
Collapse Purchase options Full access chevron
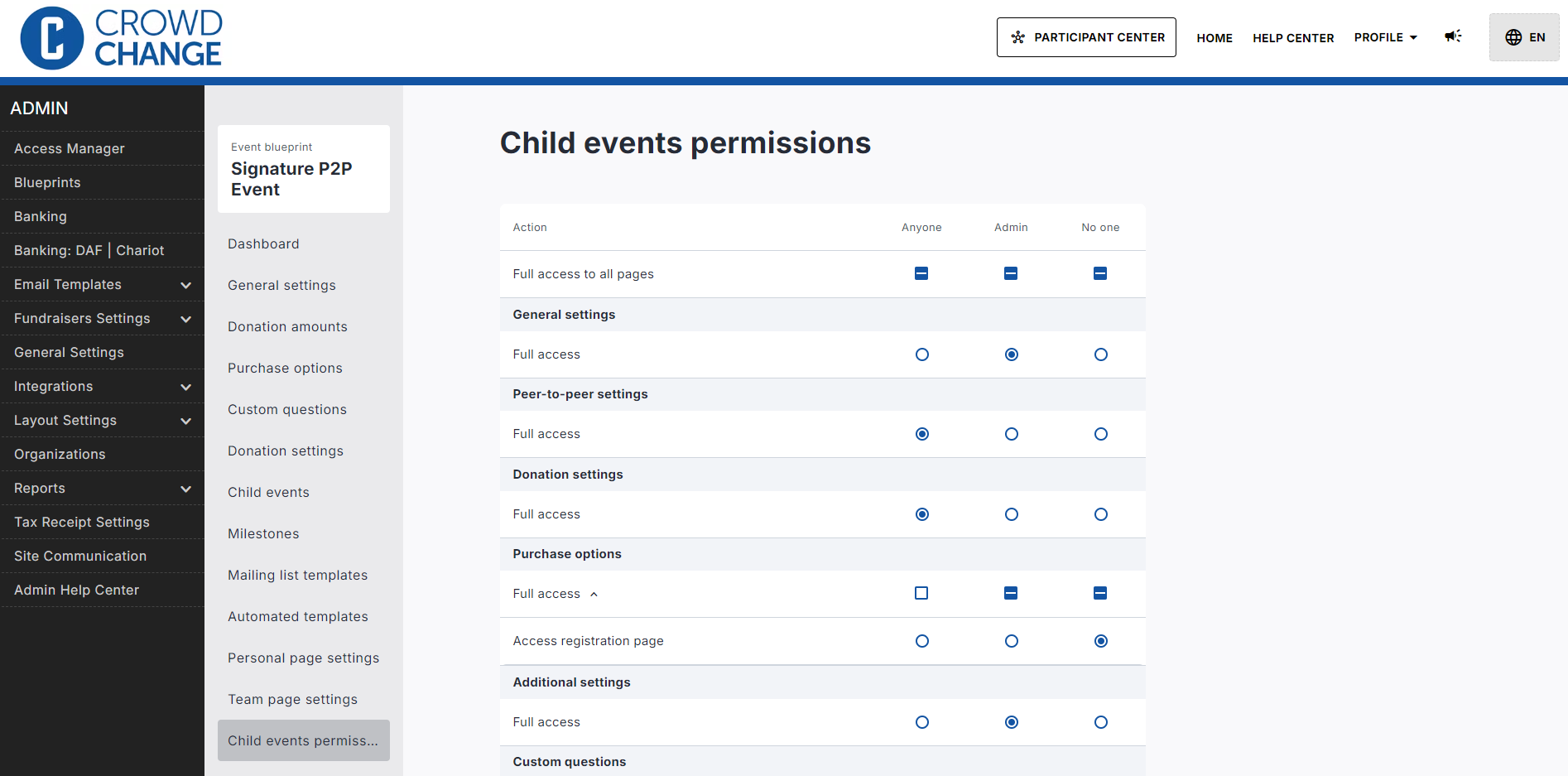[594, 594]
